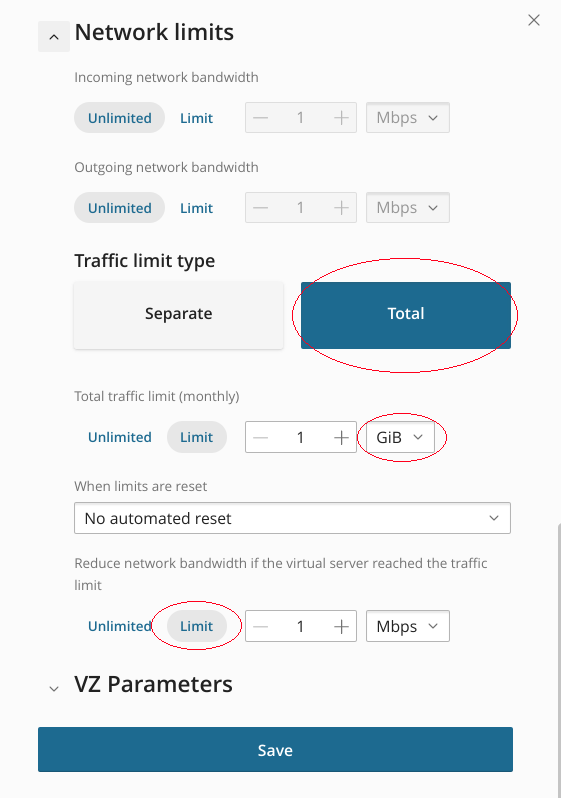Decrease total traffic limit with minus icon
561x798 pixels.
[x=261, y=437]
